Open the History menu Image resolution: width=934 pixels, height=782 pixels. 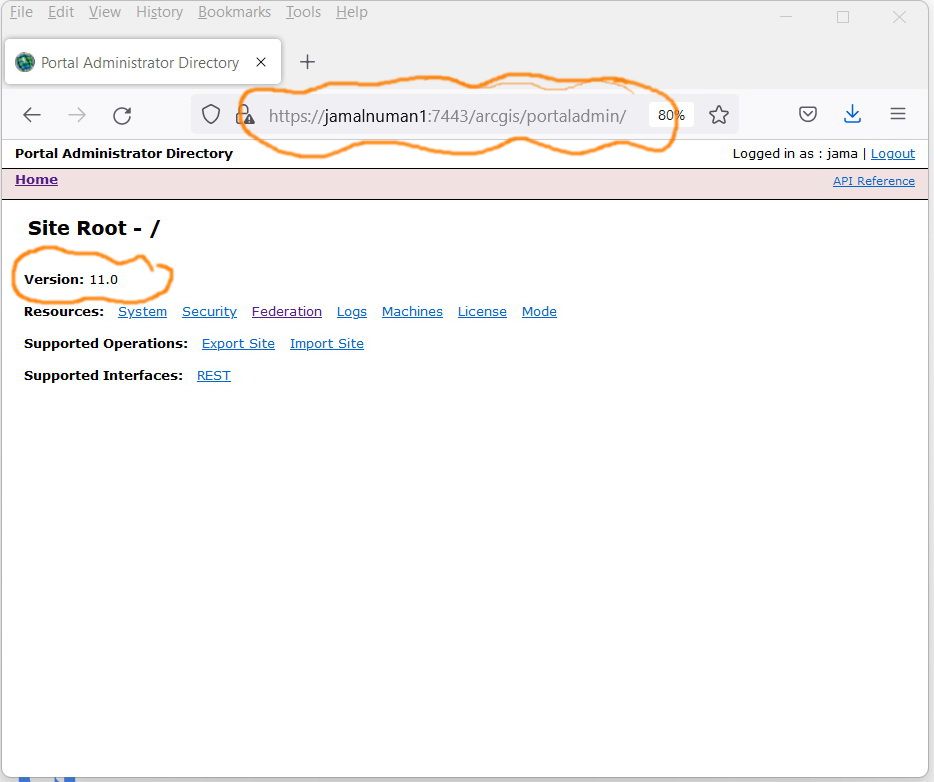click(160, 12)
